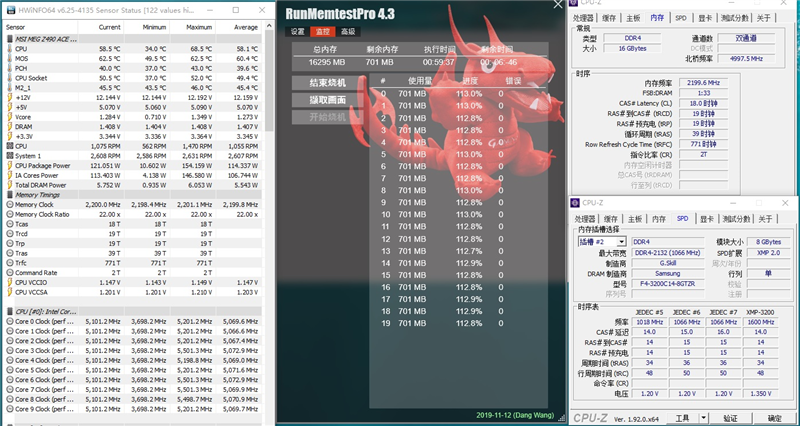Click the XMP-3200 column header in timing table
This screenshot has width=800, height=426.
(761, 312)
